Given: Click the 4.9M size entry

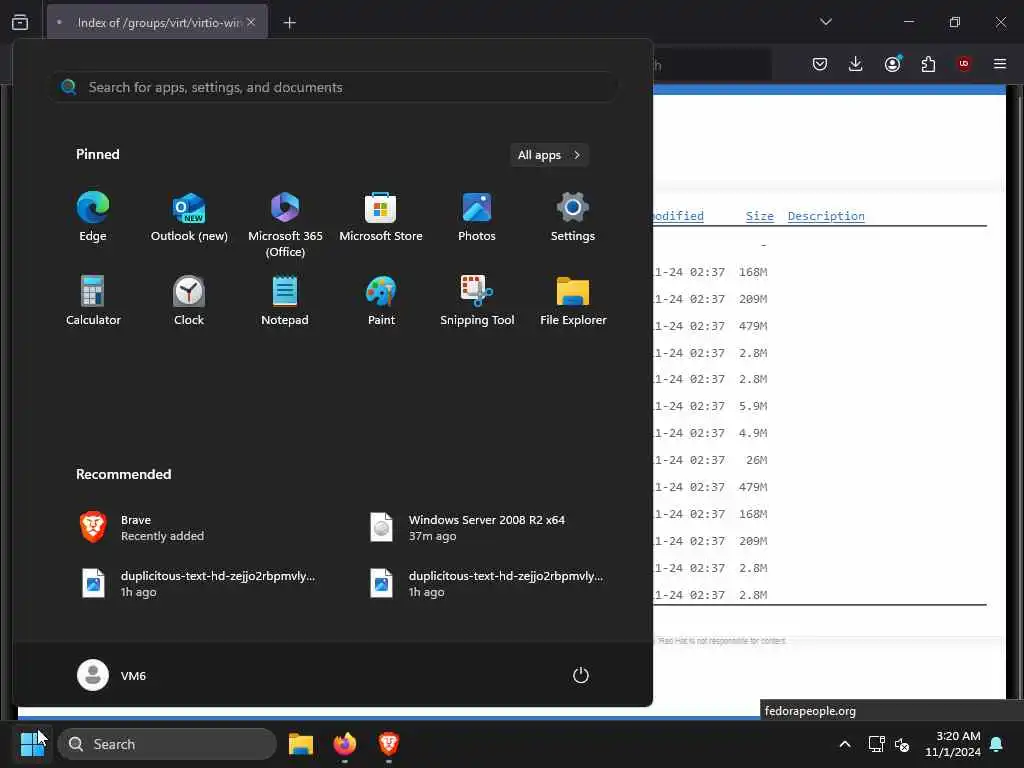Looking at the screenshot, I should tap(753, 433).
